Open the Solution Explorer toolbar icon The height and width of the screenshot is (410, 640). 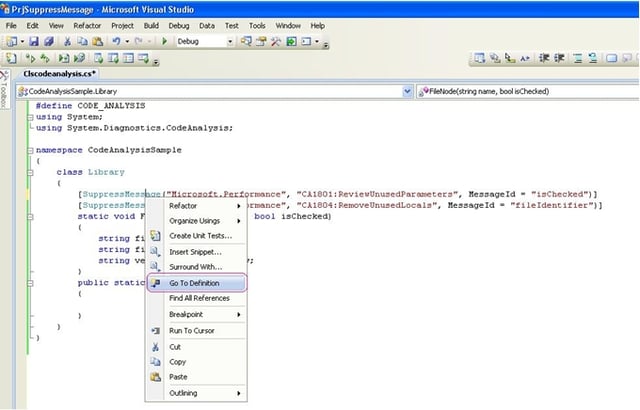point(246,41)
